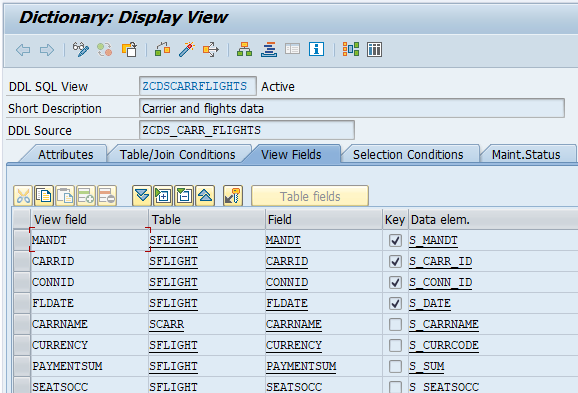Click the Collapse node minus icon
The image size is (578, 393).
click(184, 196)
